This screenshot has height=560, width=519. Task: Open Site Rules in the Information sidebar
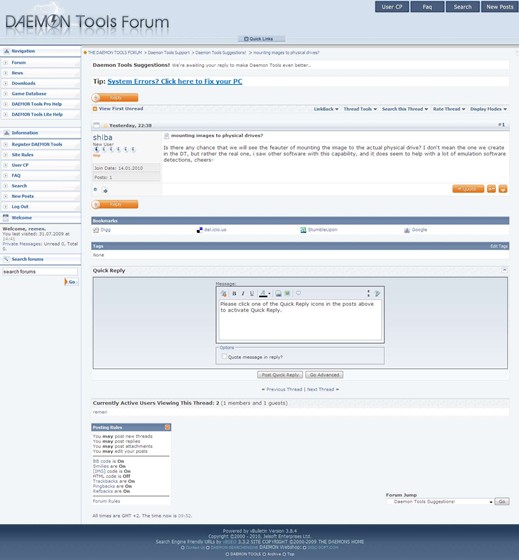pos(22,155)
